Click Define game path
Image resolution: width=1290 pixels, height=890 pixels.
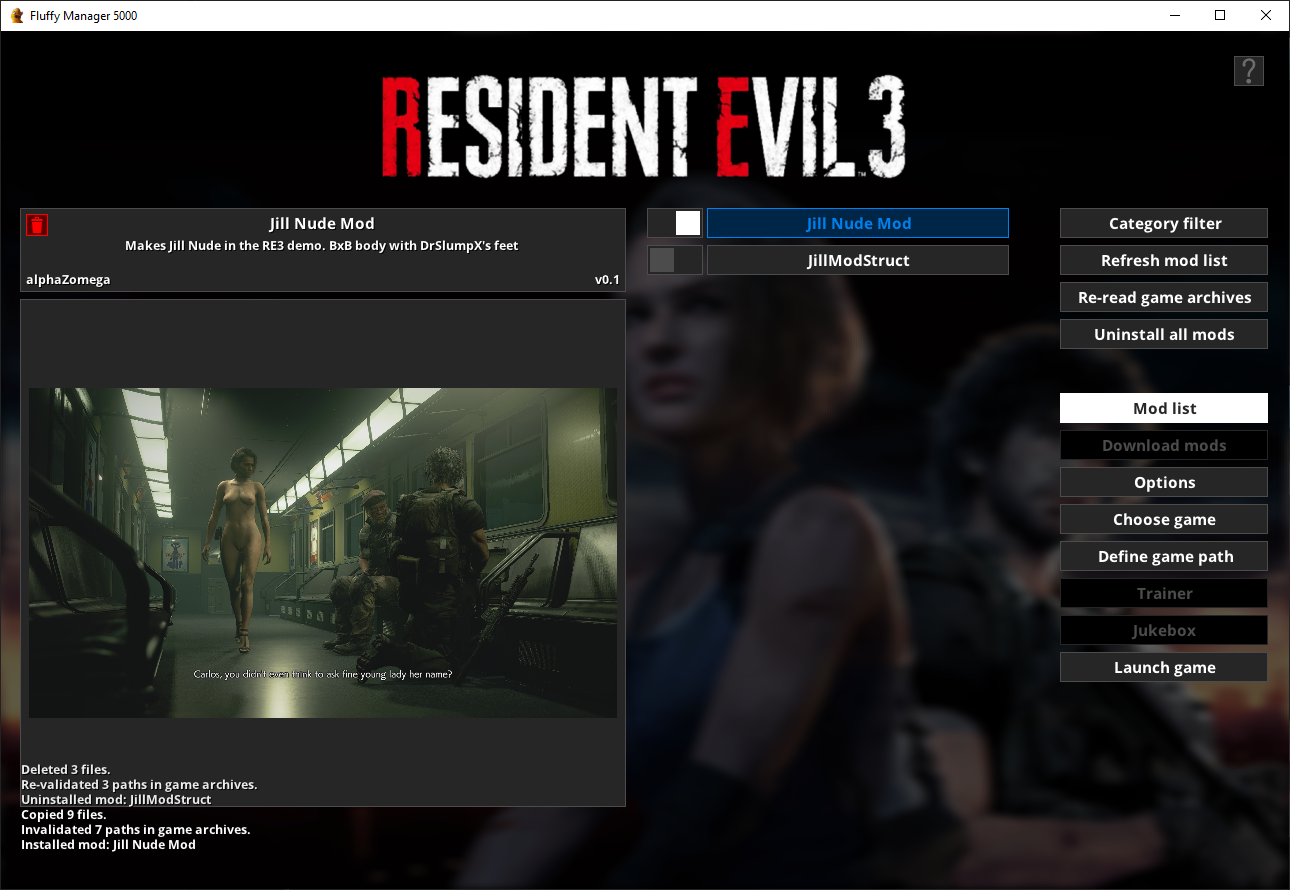[x=1164, y=556]
